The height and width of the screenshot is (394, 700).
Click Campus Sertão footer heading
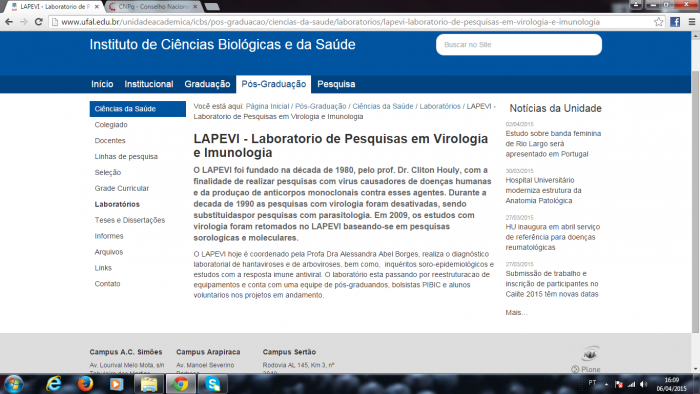click(x=289, y=352)
